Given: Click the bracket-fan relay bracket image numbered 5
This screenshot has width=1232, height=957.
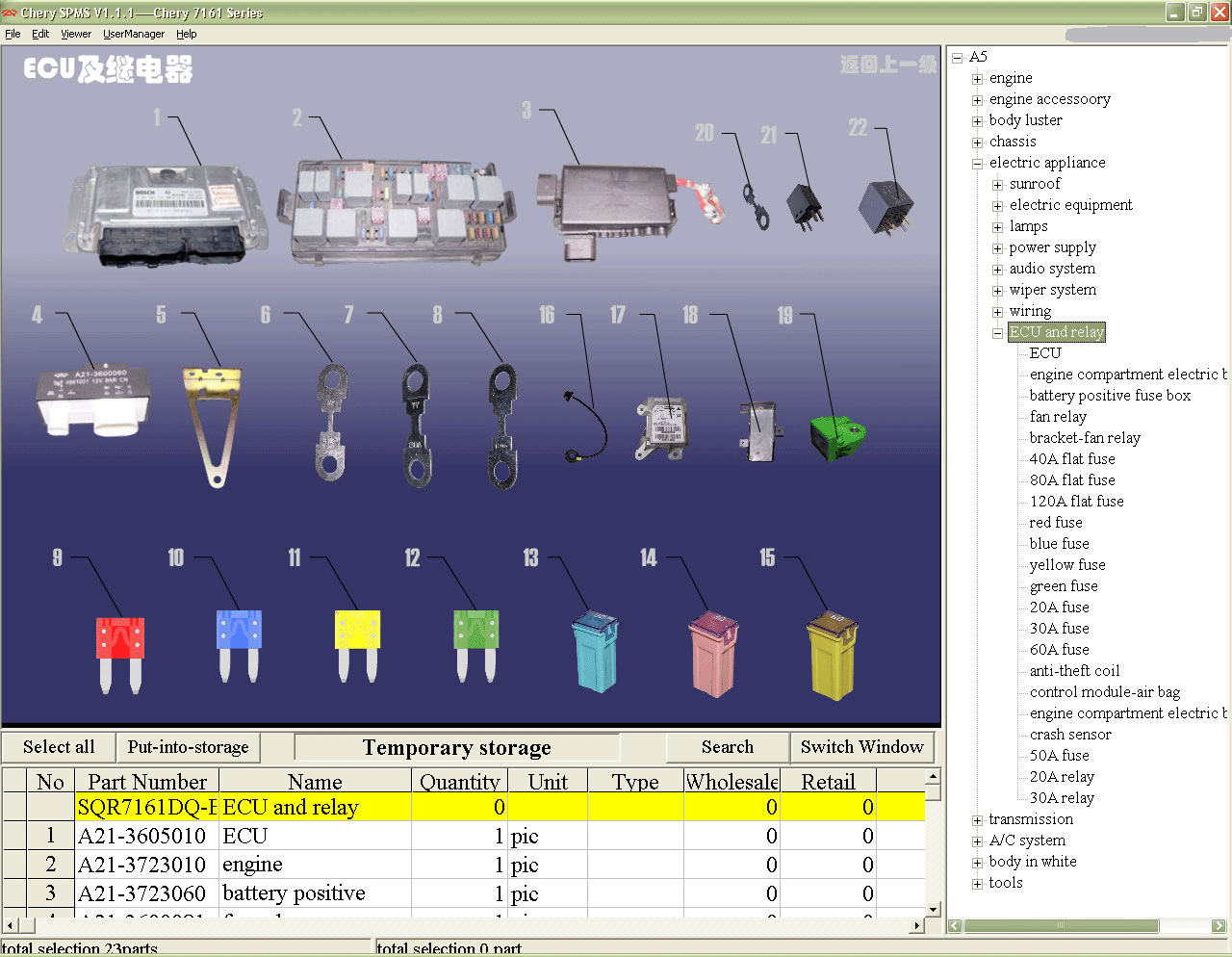Looking at the screenshot, I should coord(212,424).
